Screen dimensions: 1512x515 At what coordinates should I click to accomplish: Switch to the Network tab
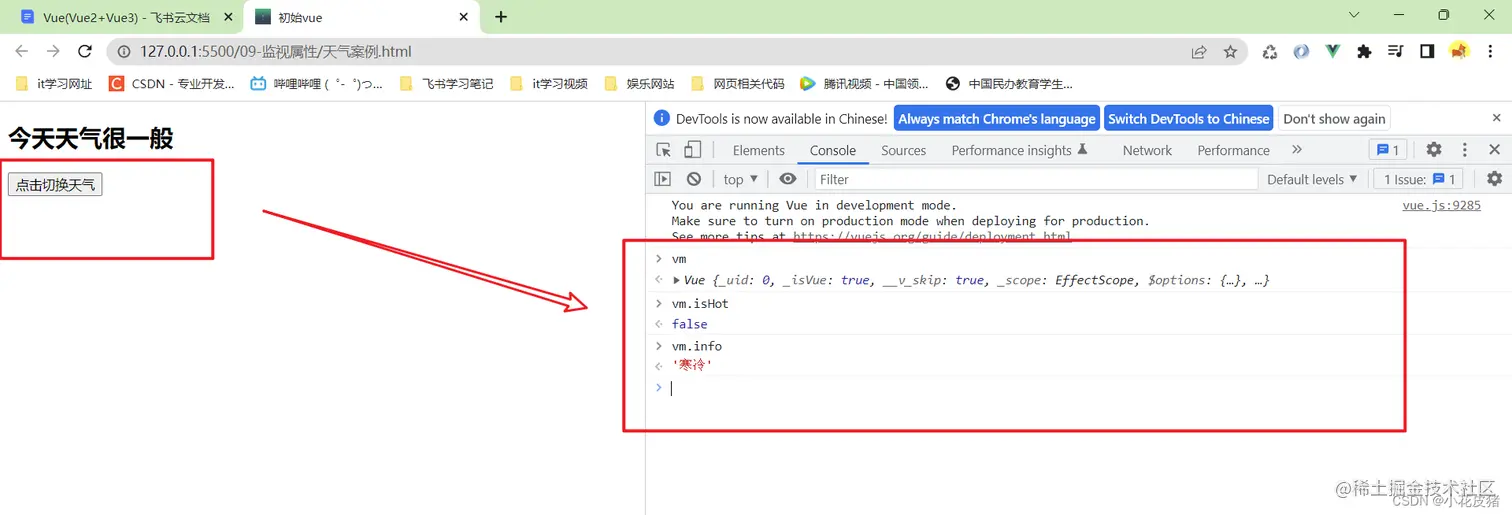coord(1147,150)
